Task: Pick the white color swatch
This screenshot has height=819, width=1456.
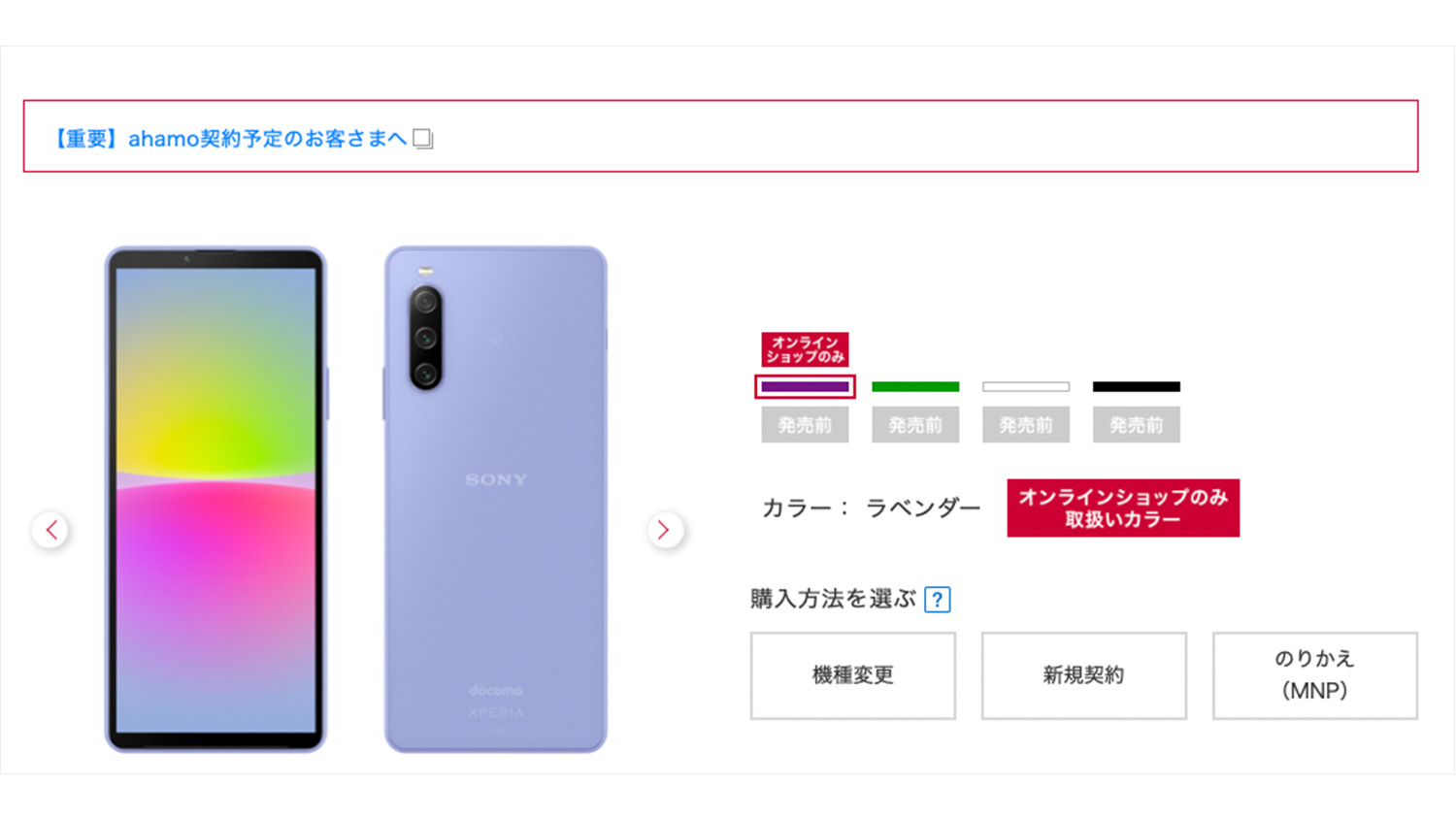Action: (x=1026, y=386)
